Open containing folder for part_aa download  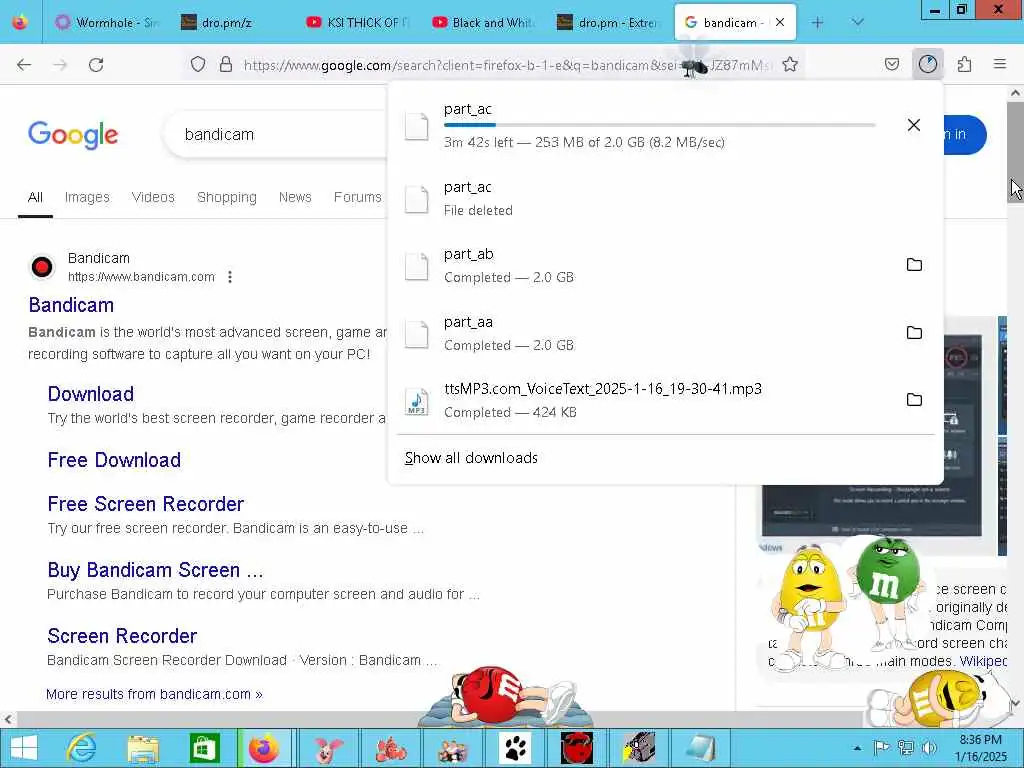pyautogui.click(x=914, y=332)
